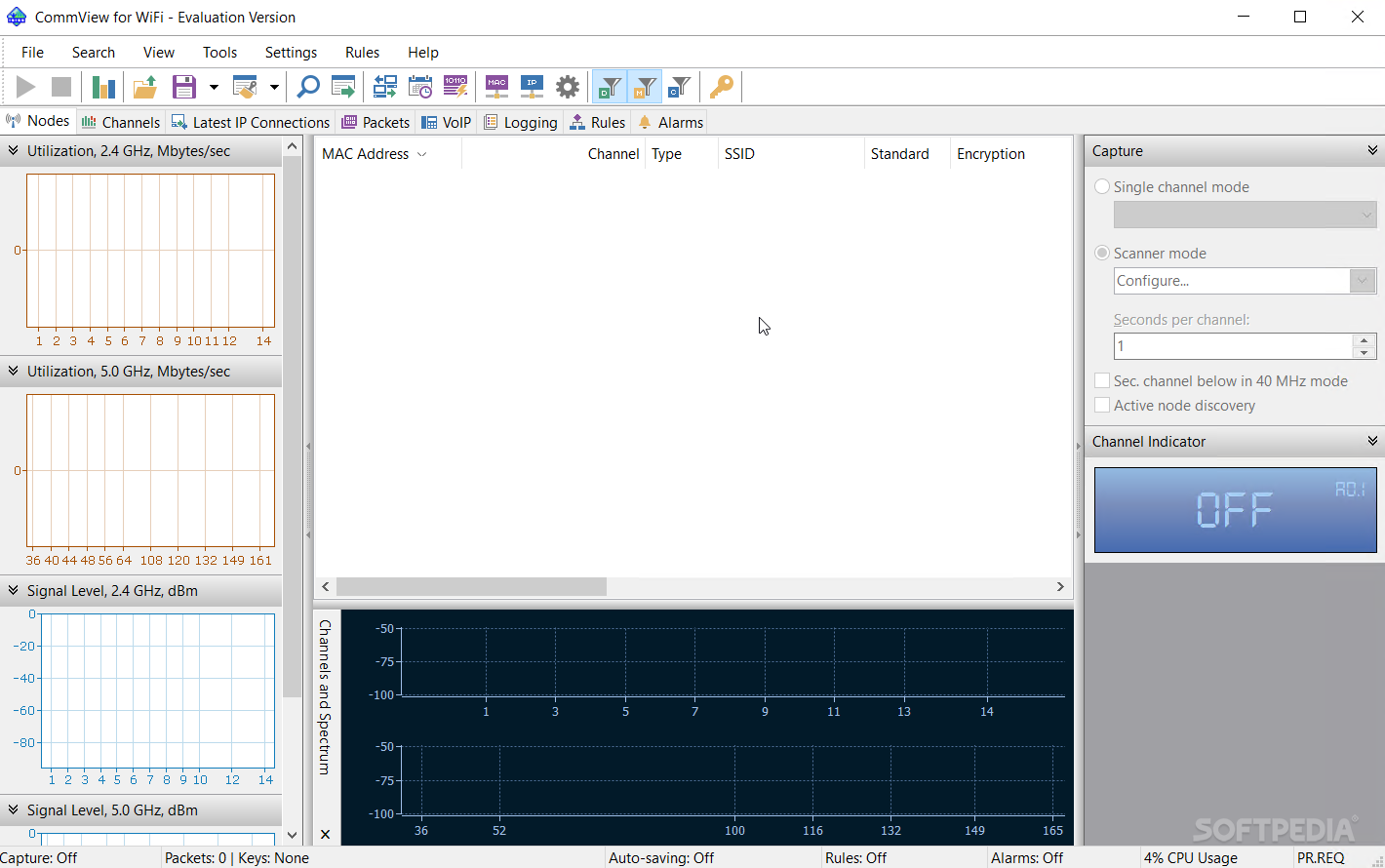Collapse Utilization, 2.4 GHz section
The width and height of the screenshot is (1385, 868).
(x=14, y=150)
